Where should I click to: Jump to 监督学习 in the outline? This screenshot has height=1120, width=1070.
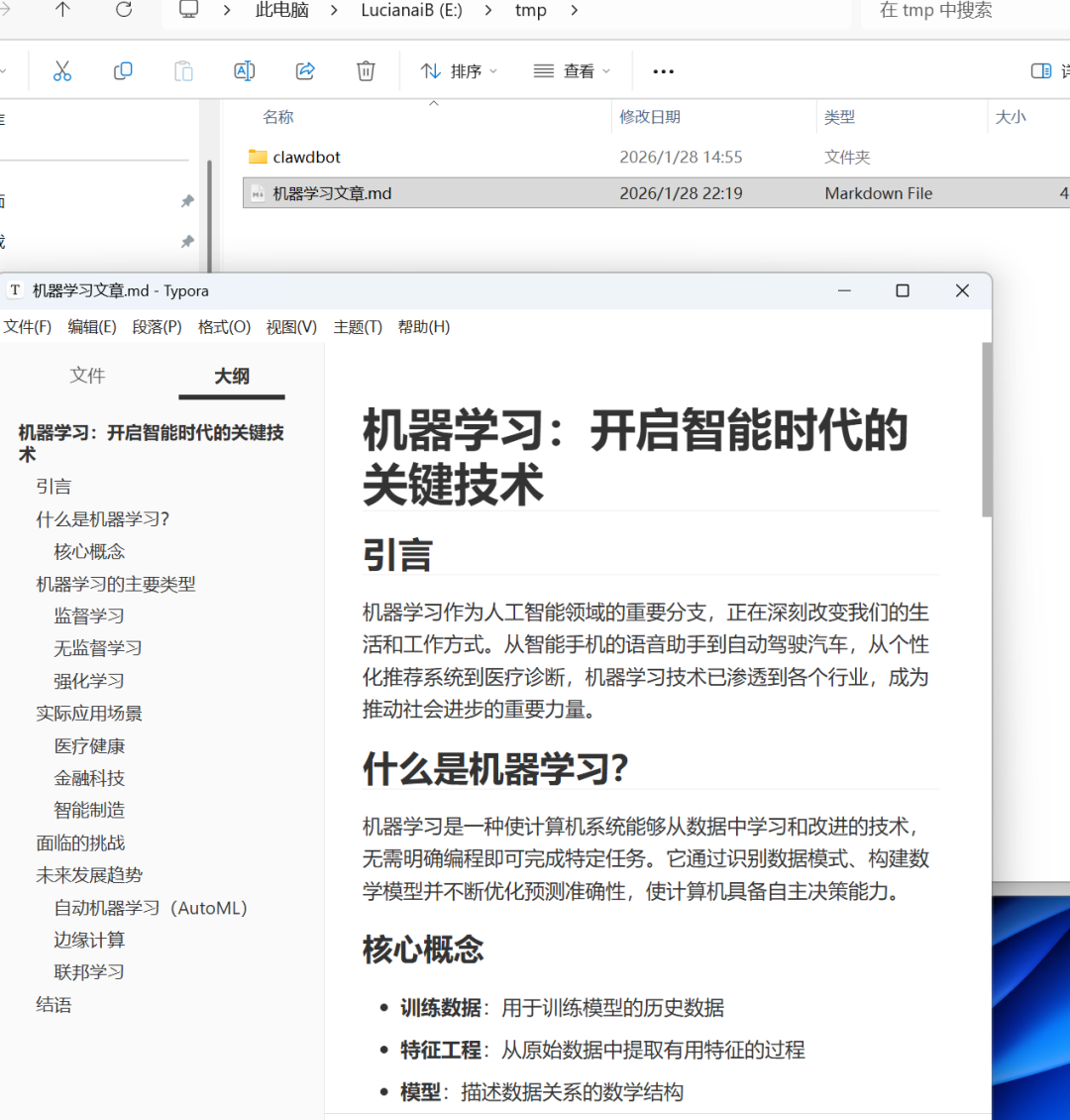[89, 616]
